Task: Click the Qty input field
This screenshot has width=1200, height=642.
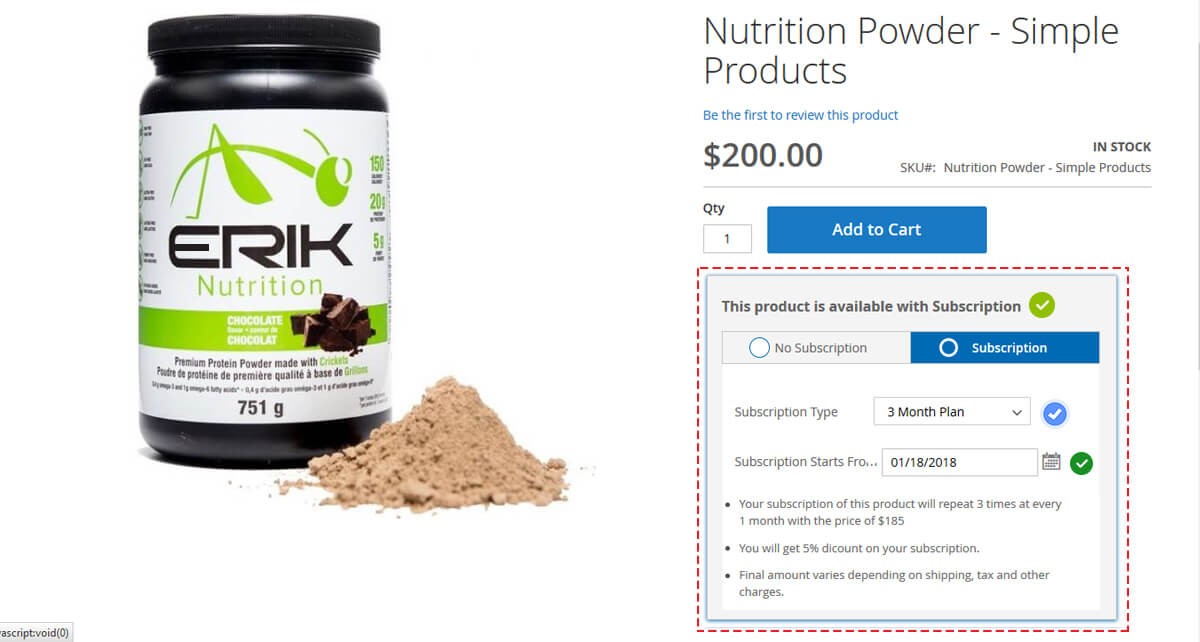Action: pos(727,238)
